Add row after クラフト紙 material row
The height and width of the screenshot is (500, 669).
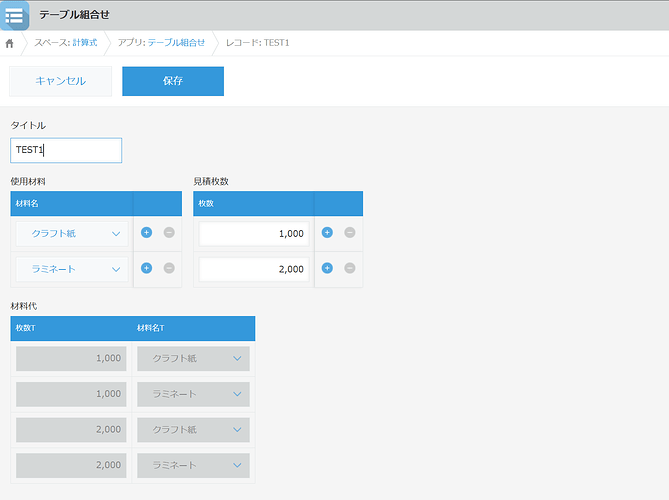coord(146,233)
